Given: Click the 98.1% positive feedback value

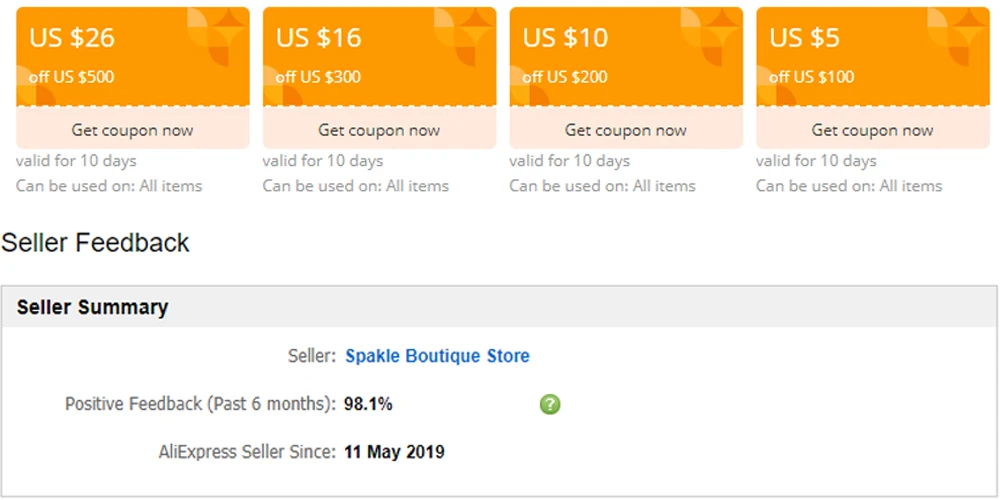Looking at the screenshot, I should tap(368, 404).
